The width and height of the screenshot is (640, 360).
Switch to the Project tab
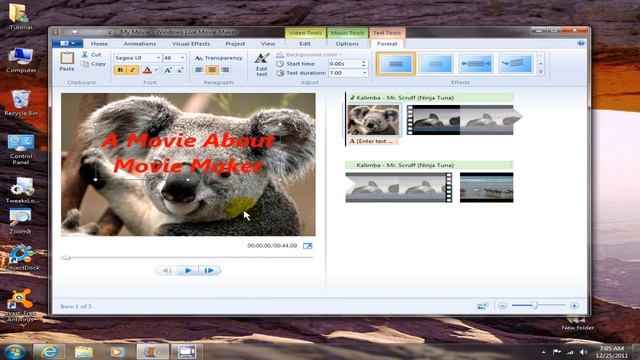pos(235,44)
